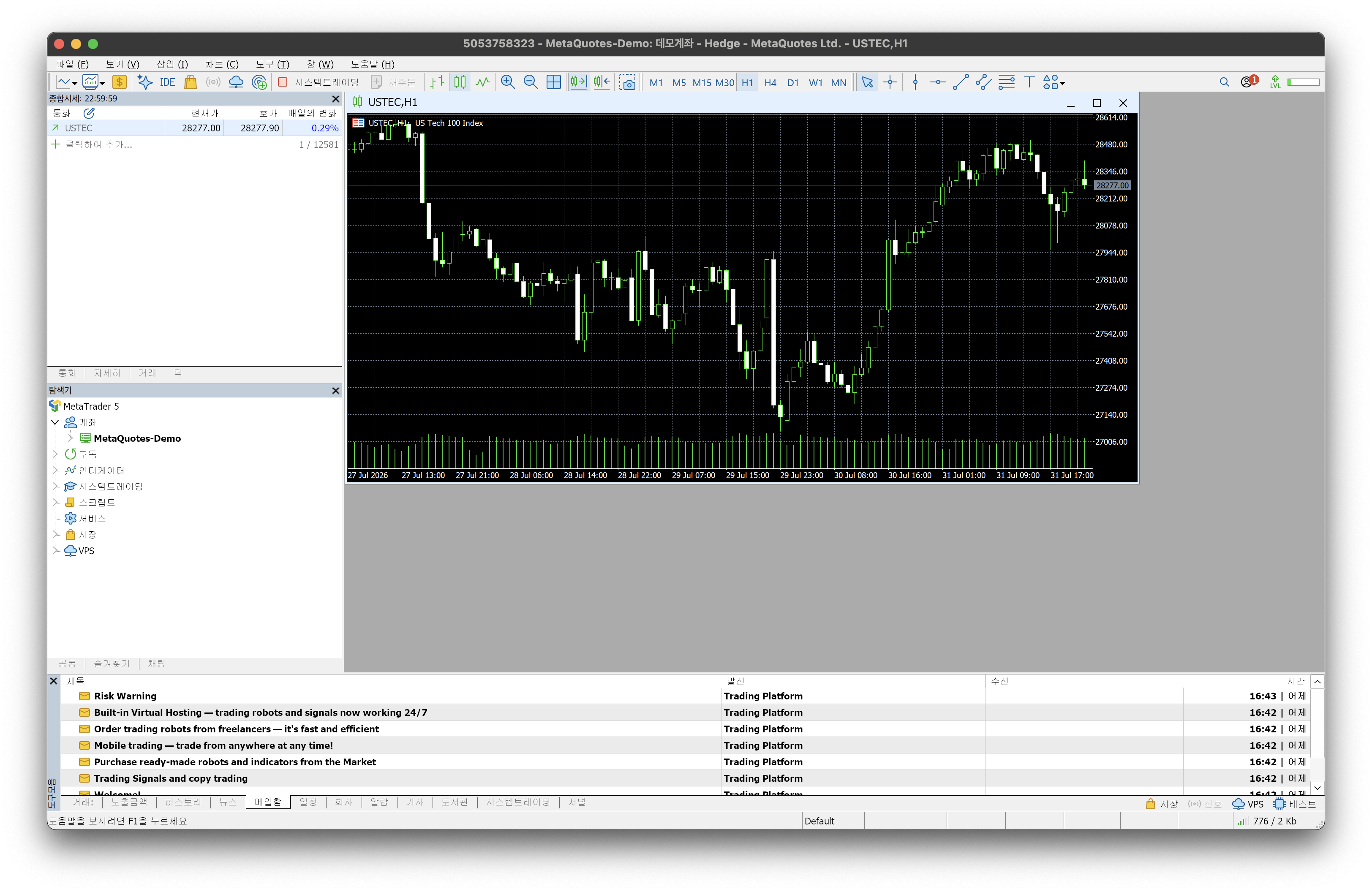Select the M15 timeframe button
The height and width of the screenshot is (892, 1372).
click(702, 83)
